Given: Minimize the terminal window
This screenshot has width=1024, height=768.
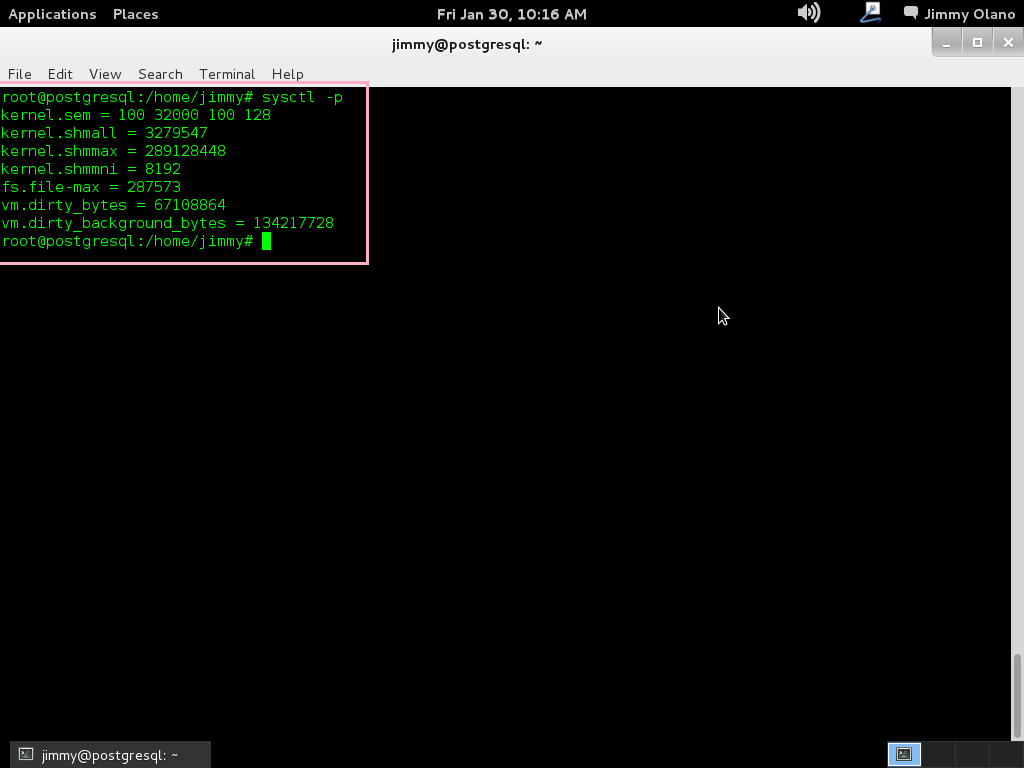Looking at the screenshot, I should [x=947, y=43].
